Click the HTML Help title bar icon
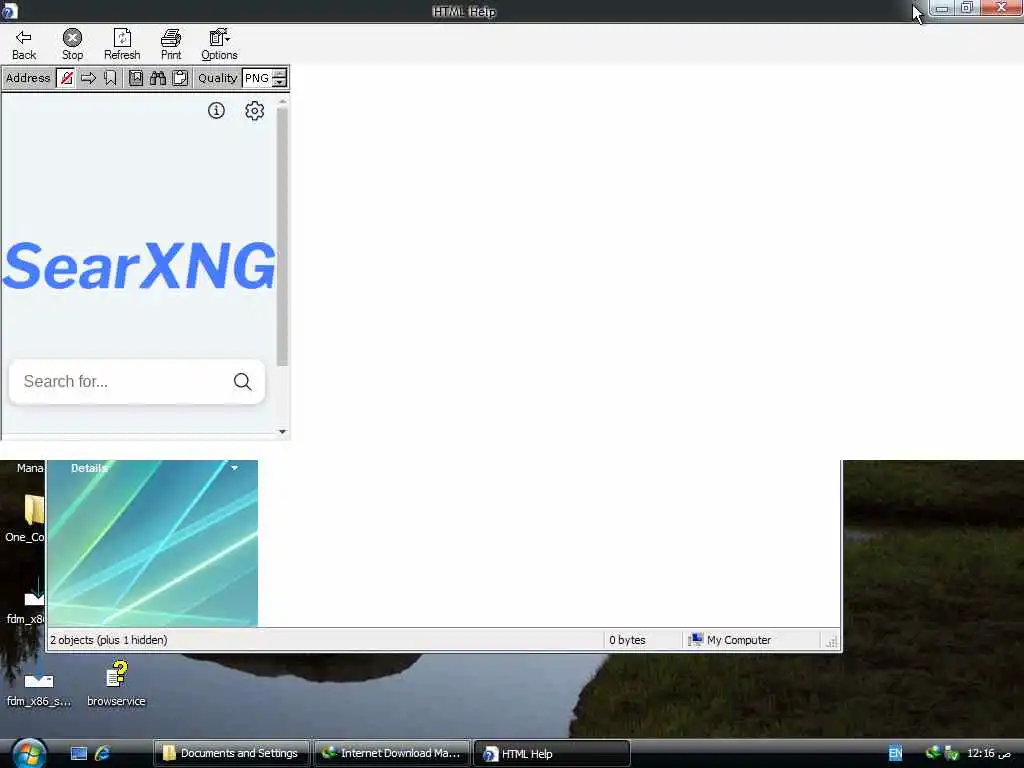This screenshot has height=768, width=1024. (9, 10)
